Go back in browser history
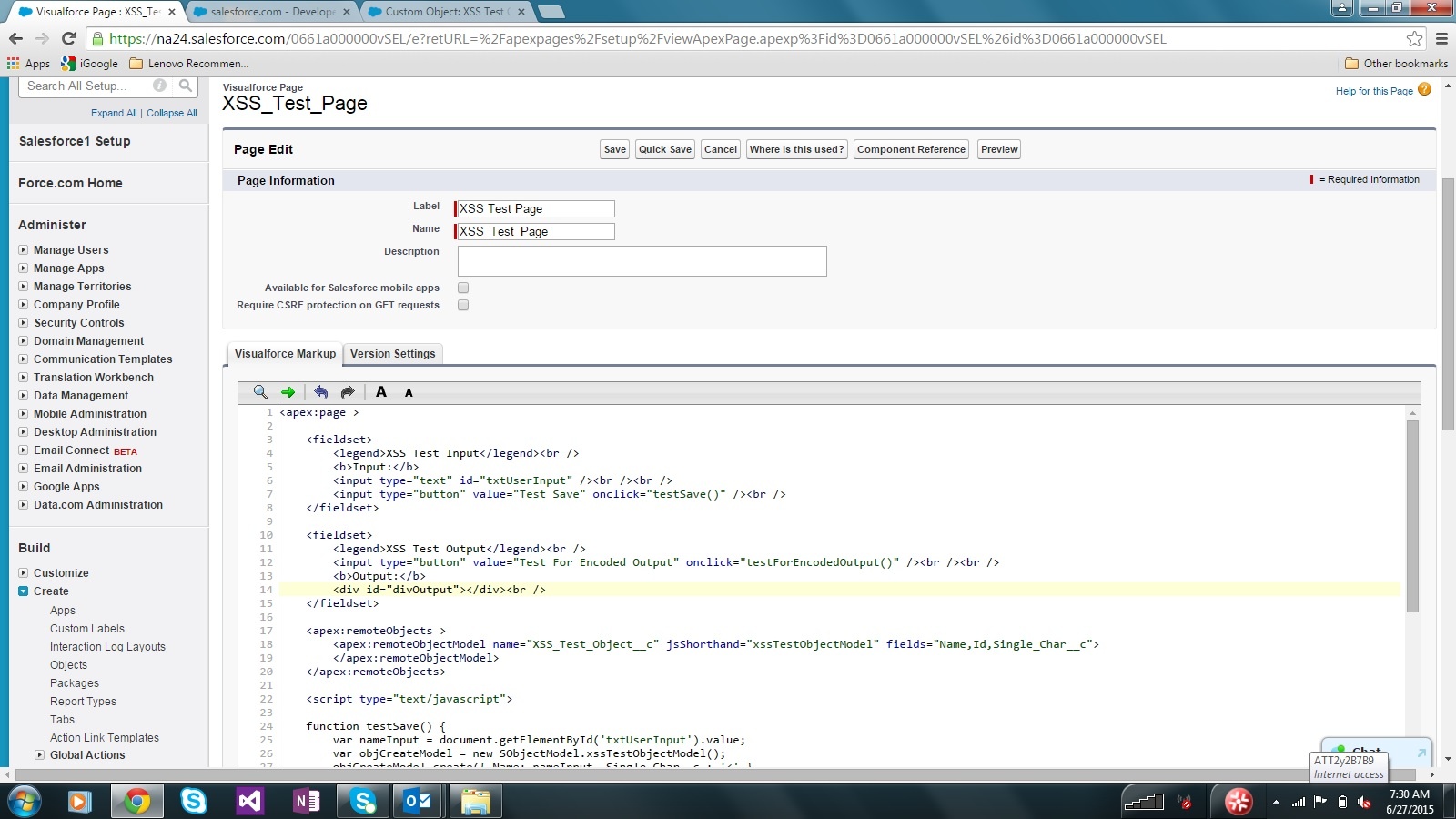The height and width of the screenshot is (819, 1456). (x=15, y=38)
